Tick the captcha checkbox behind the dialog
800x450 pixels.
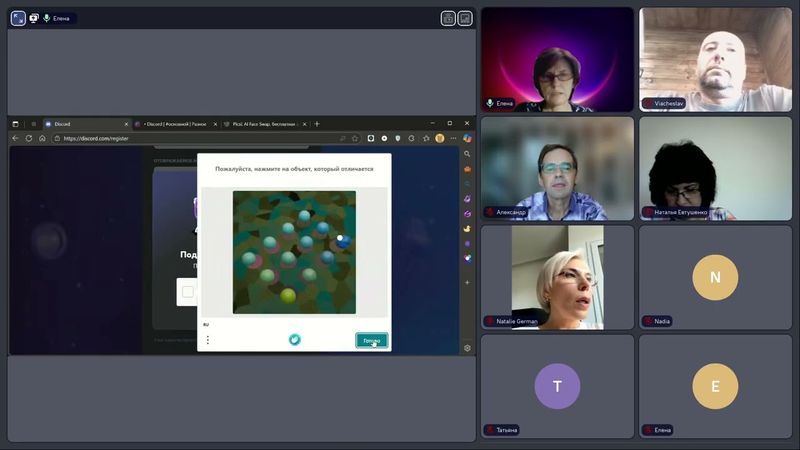187,292
